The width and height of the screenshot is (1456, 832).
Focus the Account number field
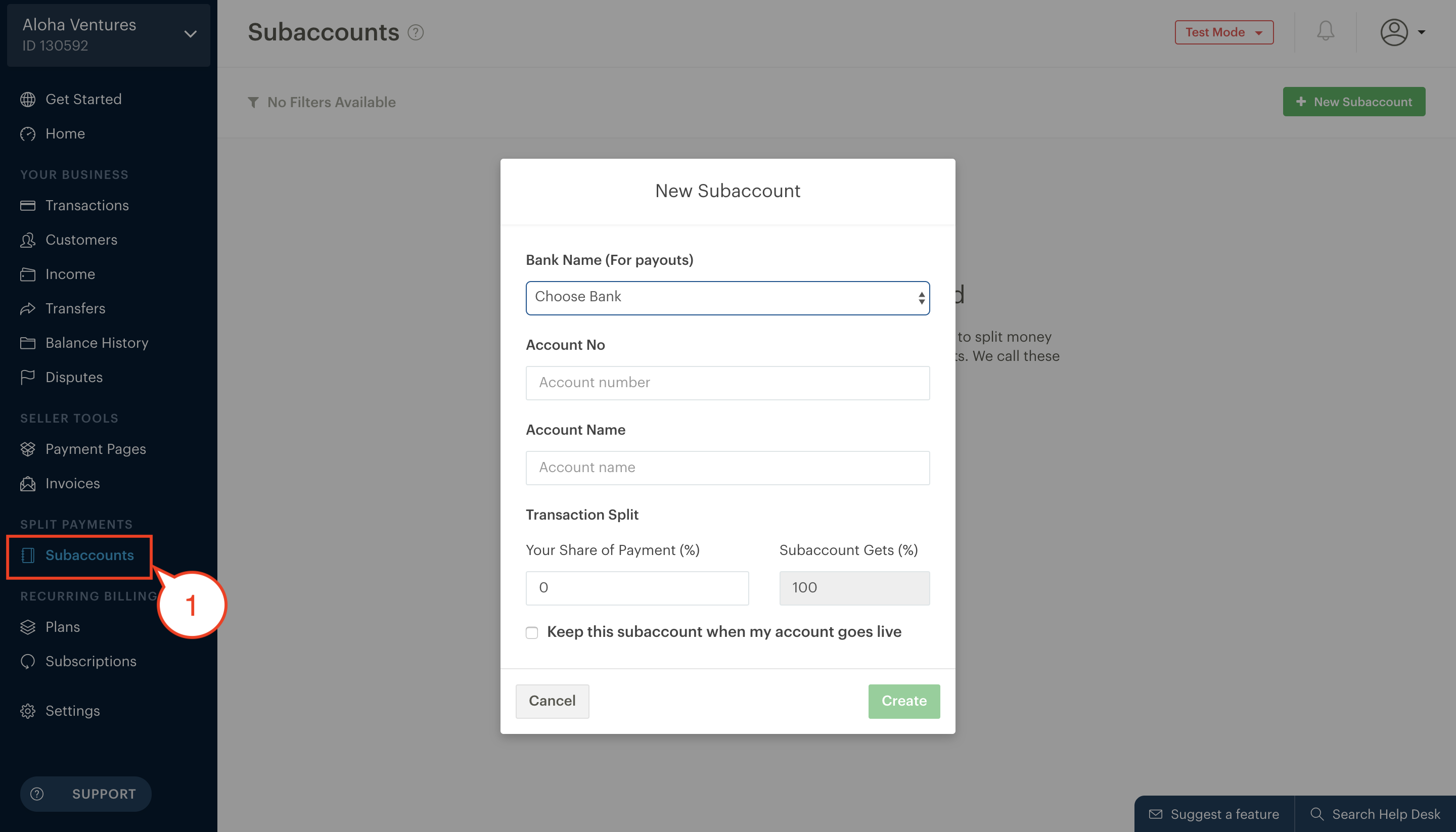[727, 383]
